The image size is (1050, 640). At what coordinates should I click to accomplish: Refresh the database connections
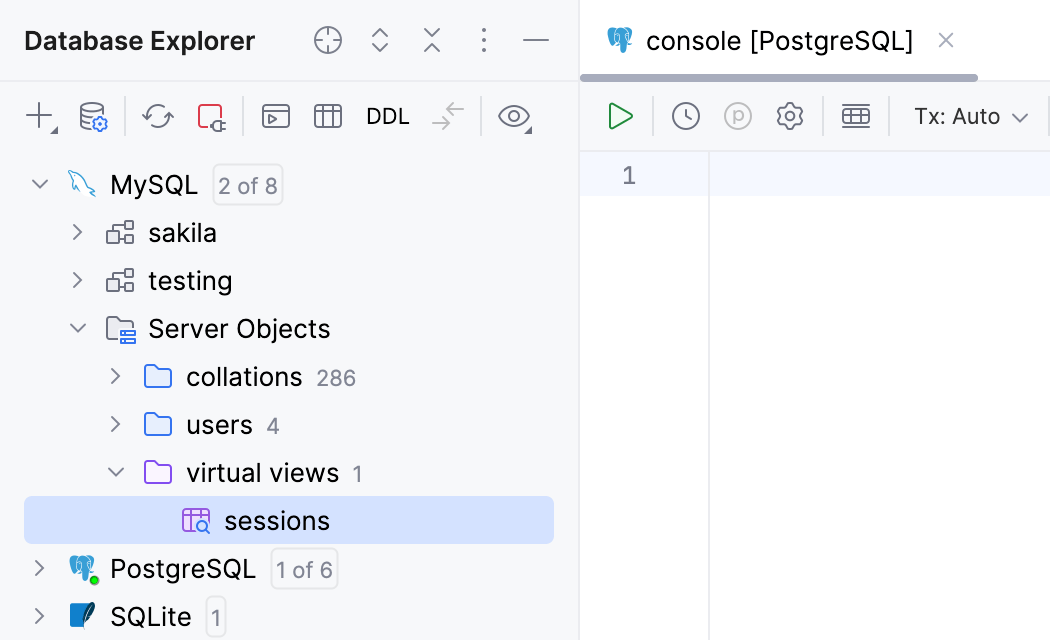coord(157,116)
